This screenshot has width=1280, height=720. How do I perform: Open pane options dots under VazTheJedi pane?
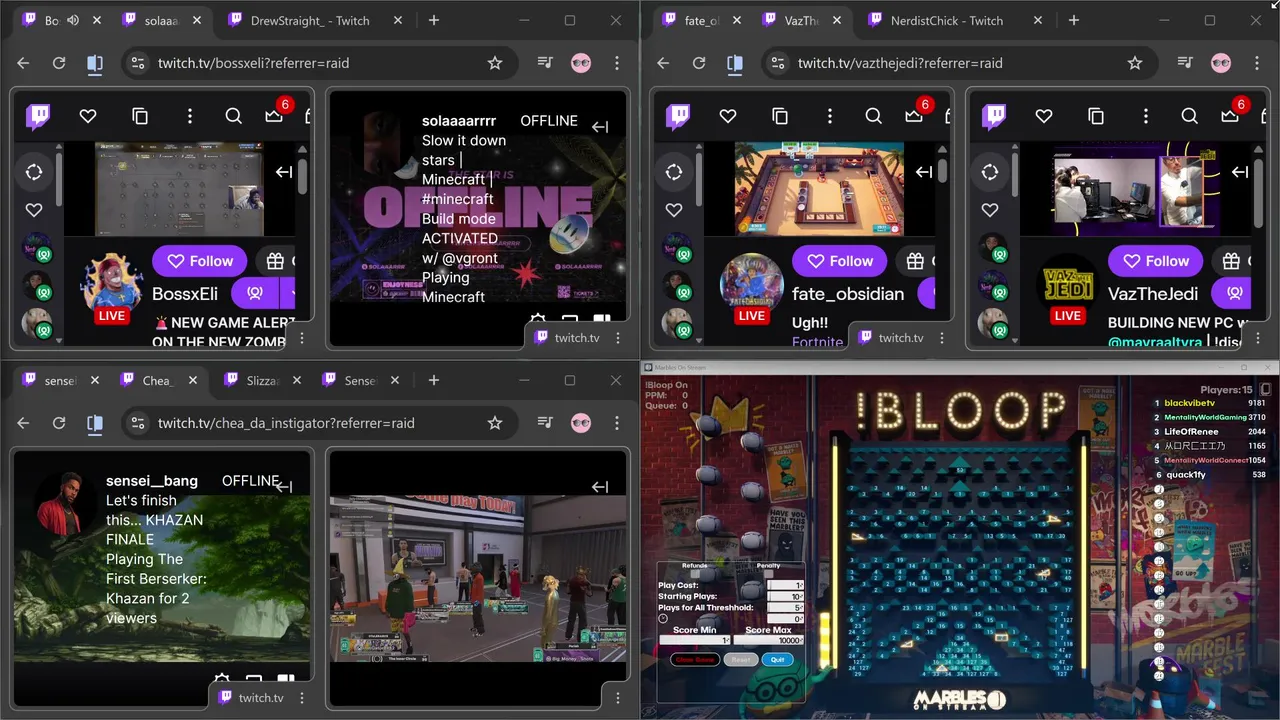[x=1258, y=337]
